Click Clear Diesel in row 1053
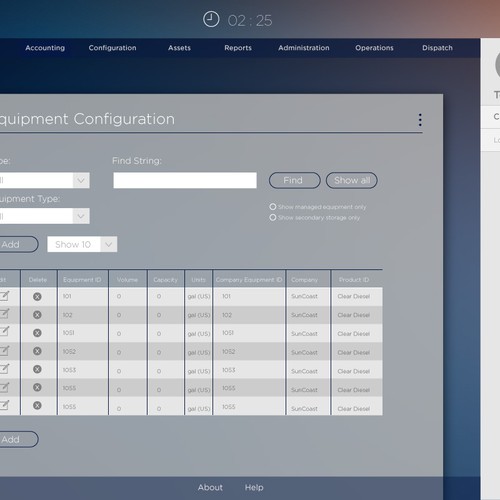This screenshot has width=500, height=500. tap(354, 371)
